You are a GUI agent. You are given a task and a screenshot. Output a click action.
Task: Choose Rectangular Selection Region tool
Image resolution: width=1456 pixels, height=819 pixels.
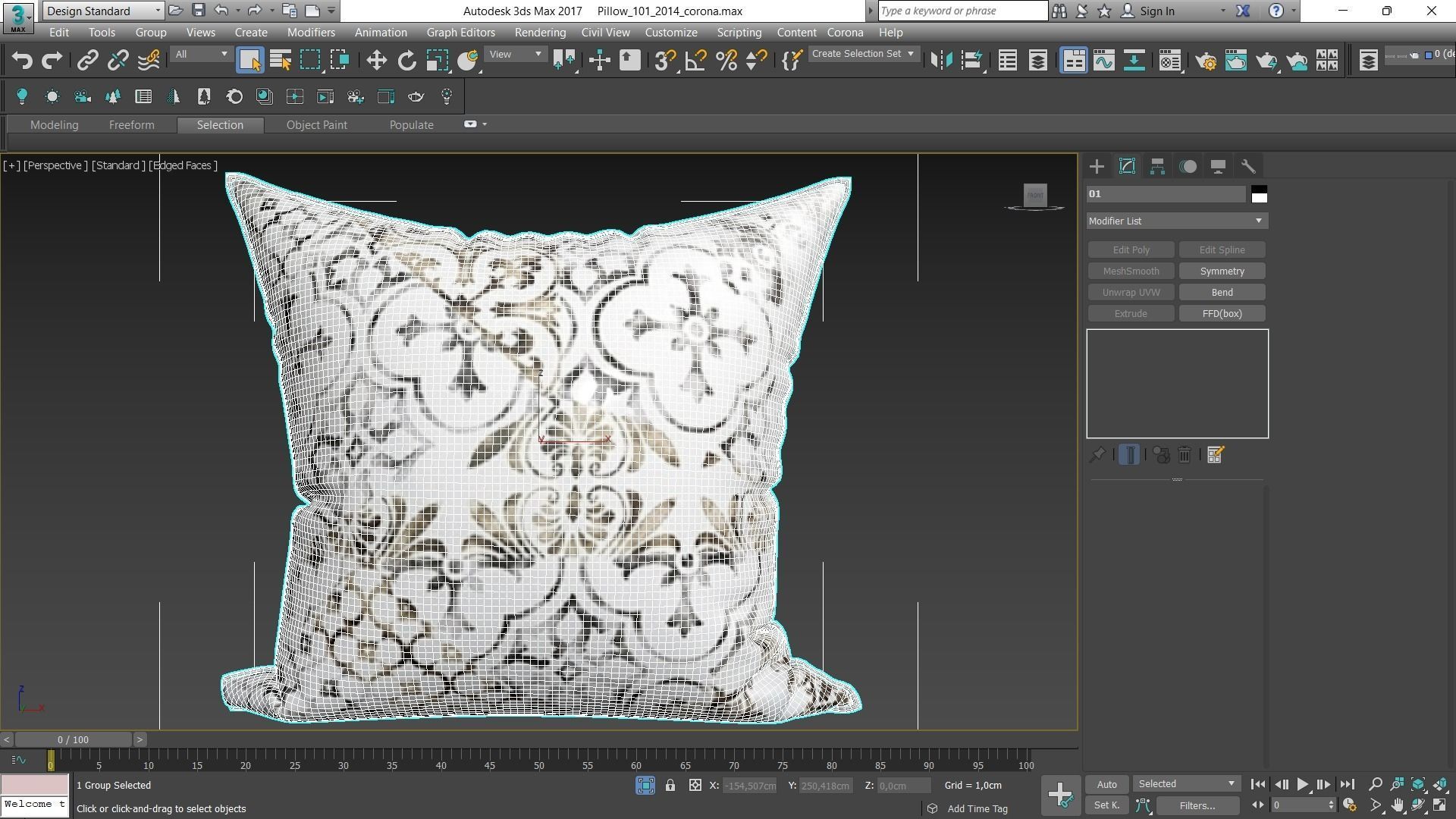pos(310,61)
